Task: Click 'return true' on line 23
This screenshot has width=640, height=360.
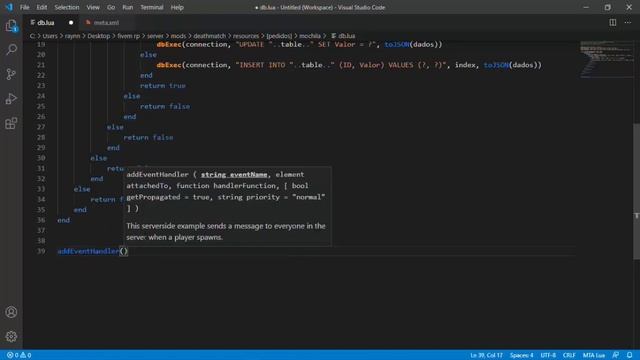Action: (162, 86)
